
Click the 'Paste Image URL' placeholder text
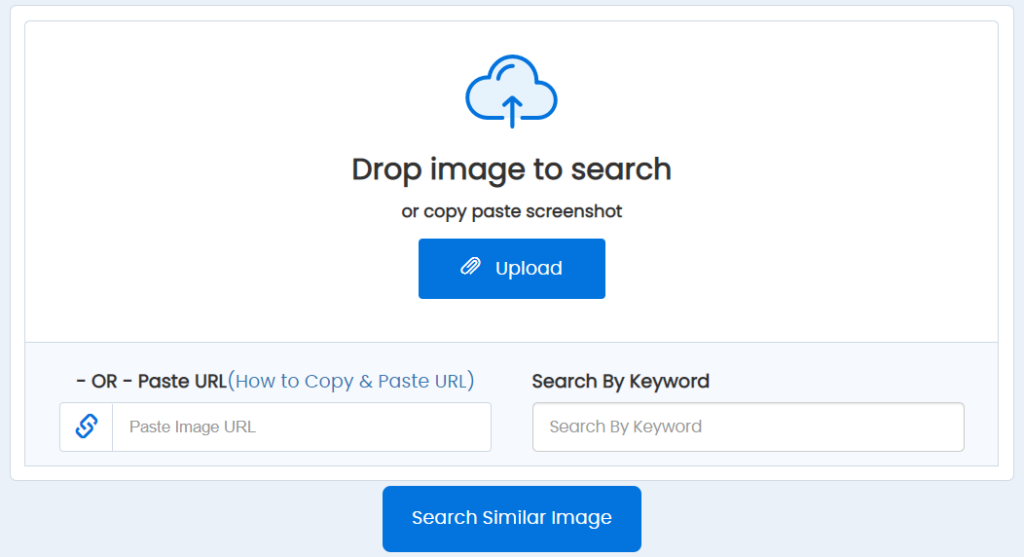tap(192, 427)
